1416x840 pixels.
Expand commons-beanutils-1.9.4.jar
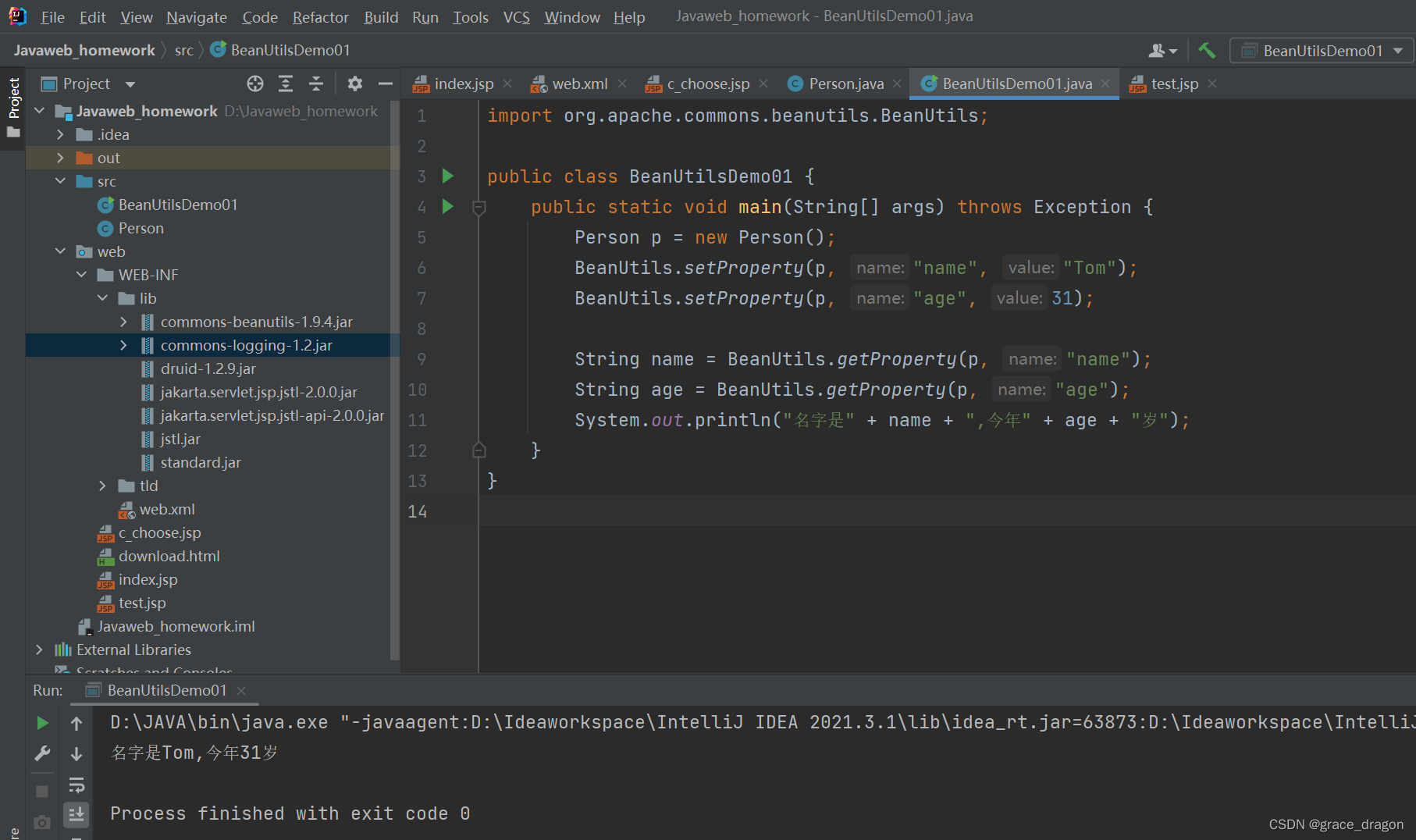(x=123, y=322)
